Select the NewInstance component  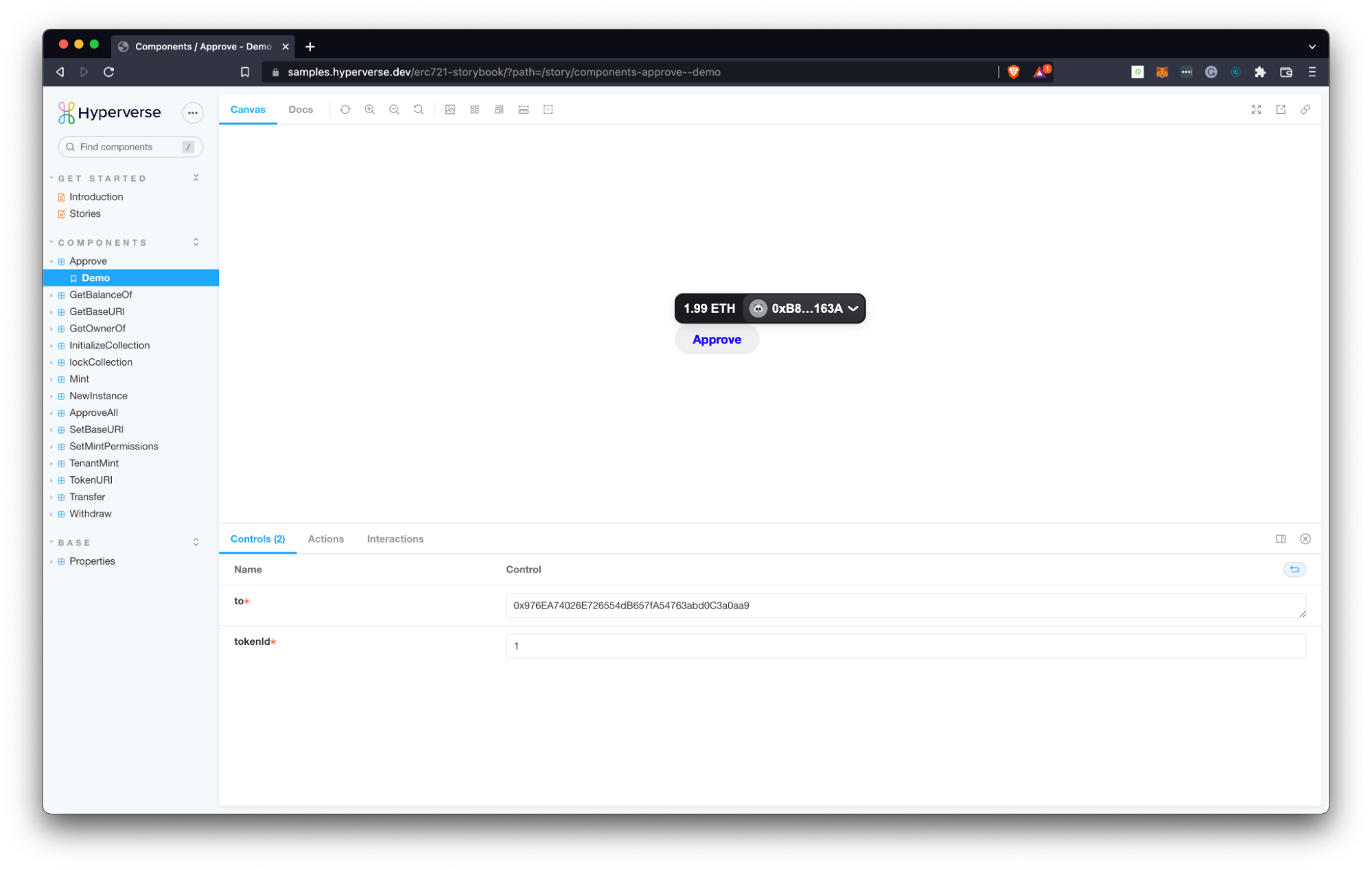[x=98, y=396]
